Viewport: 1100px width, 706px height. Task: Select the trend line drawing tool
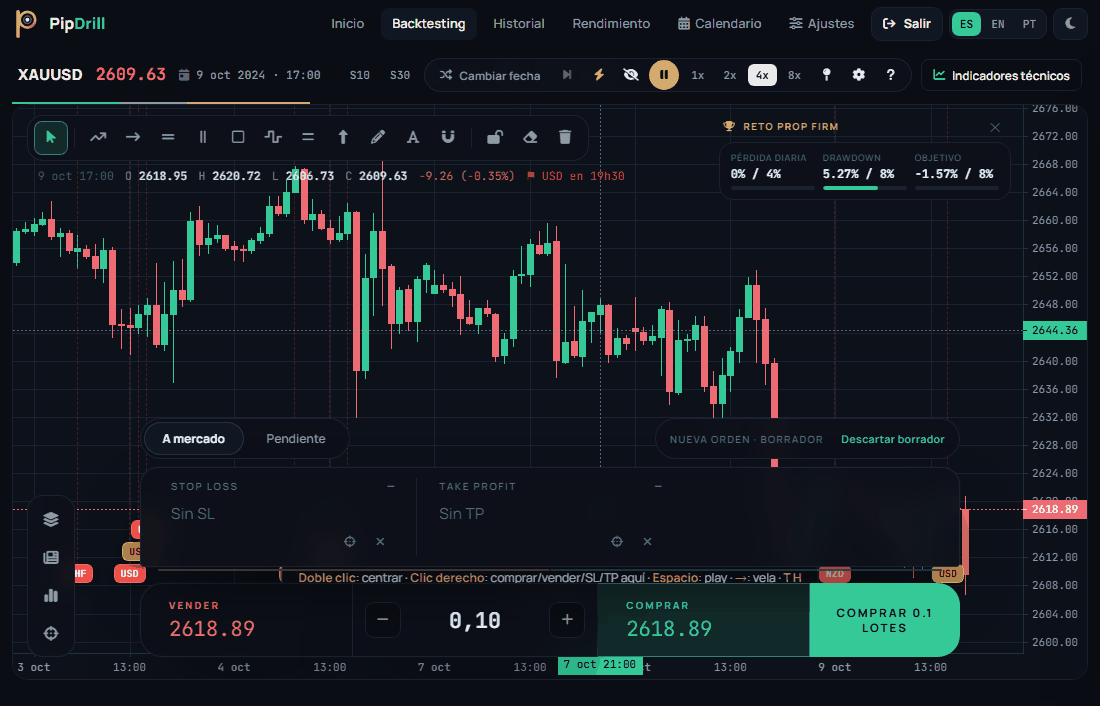pos(98,138)
